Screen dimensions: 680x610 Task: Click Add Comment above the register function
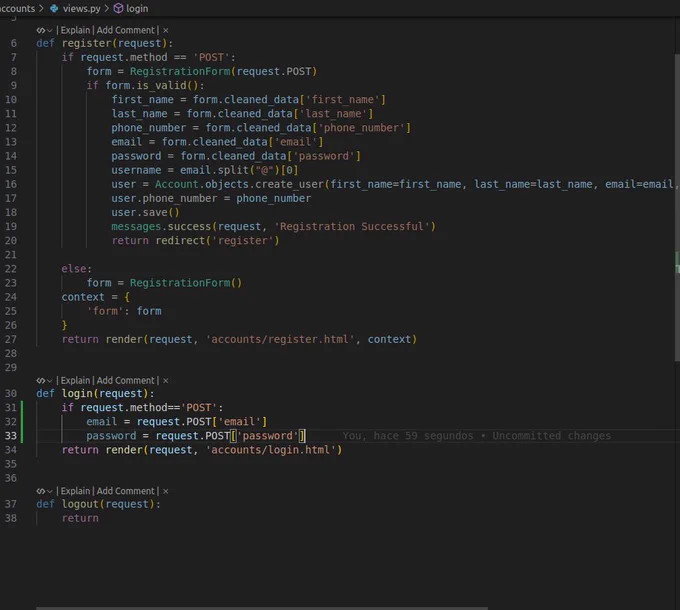tap(125, 30)
